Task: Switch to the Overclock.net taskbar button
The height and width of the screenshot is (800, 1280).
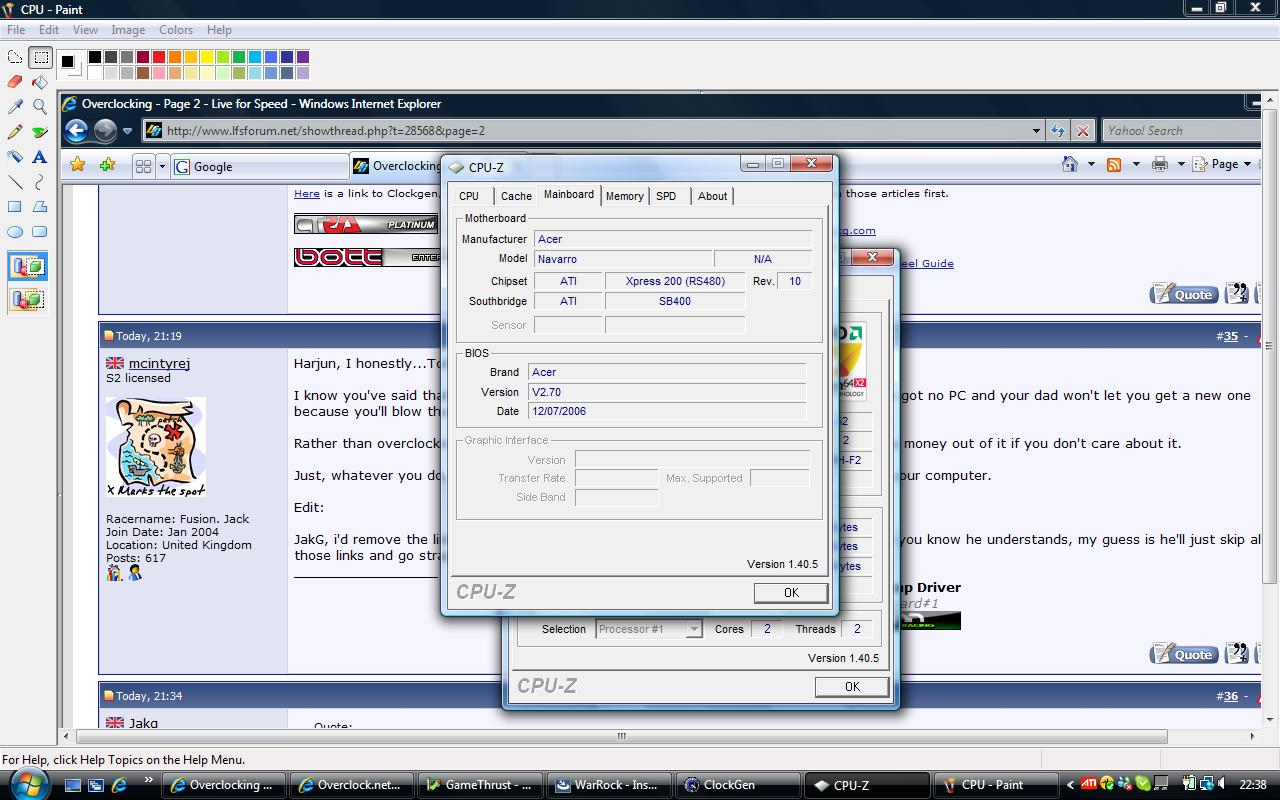Action: point(354,785)
